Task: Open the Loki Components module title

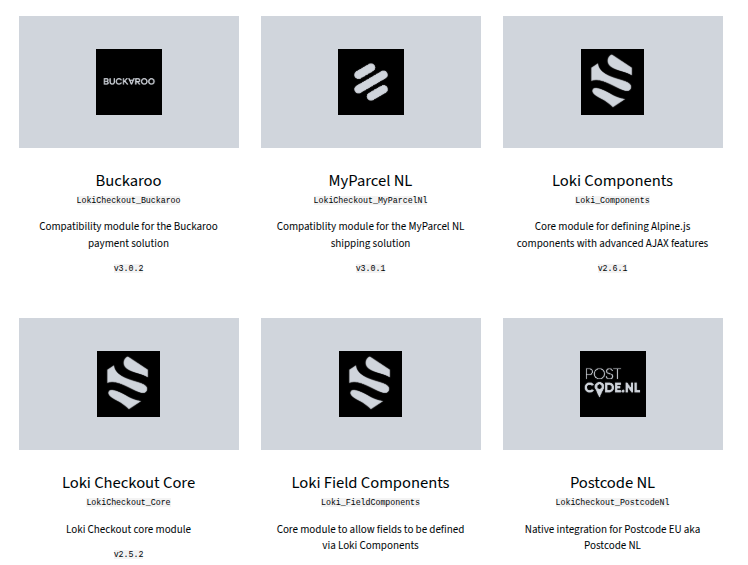Action: pos(613,181)
